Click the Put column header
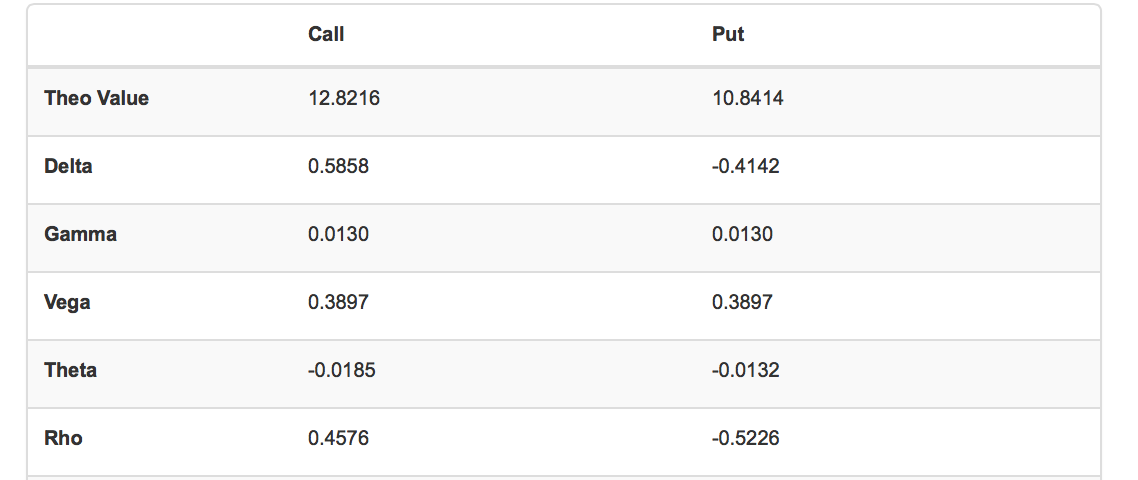 (x=728, y=34)
